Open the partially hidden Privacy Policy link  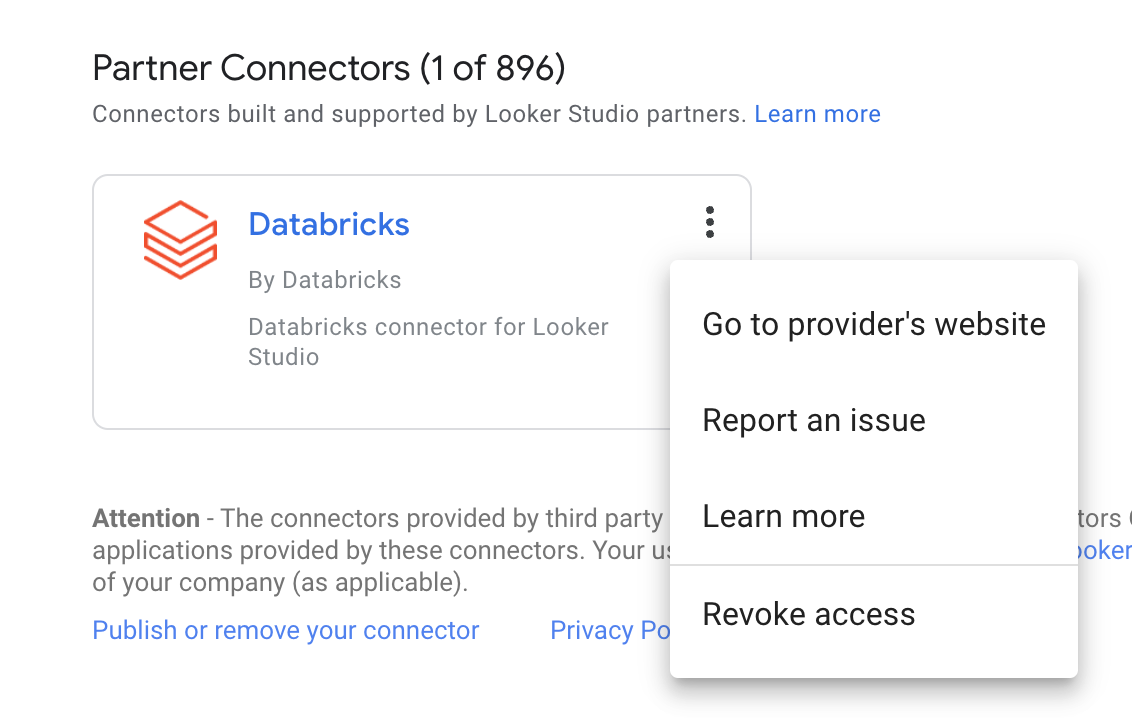(609, 630)
